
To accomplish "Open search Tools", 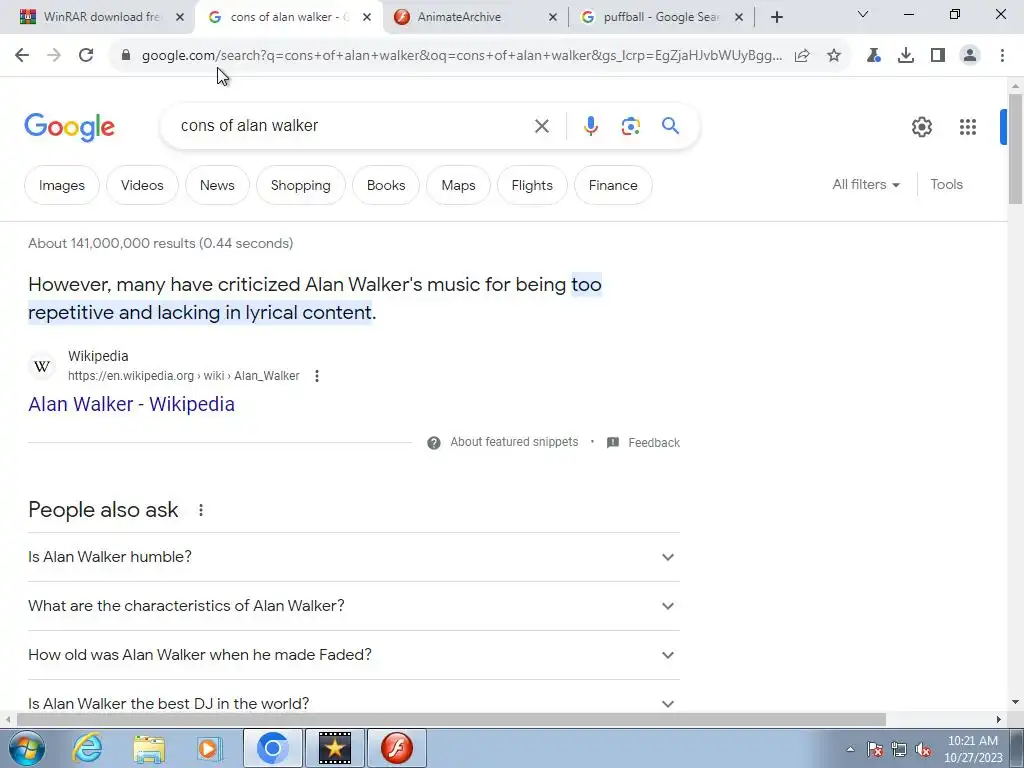I will tap(946, 185).
